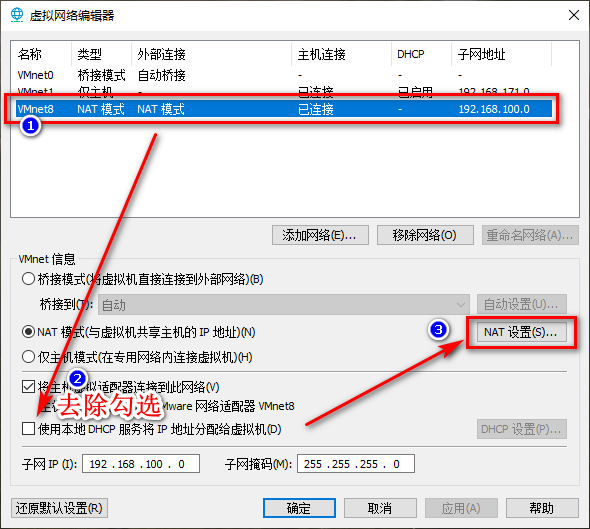Click the 还原默认设置(R) button

(x=59, y=508)
